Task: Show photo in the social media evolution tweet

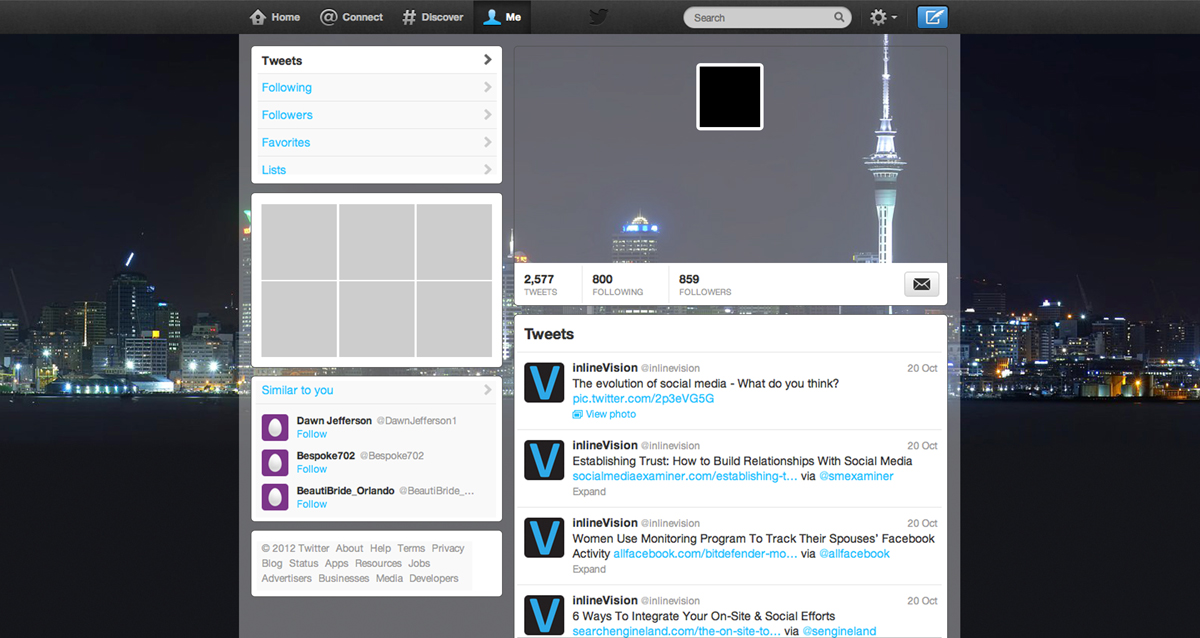Action: [x=604, y=413]
